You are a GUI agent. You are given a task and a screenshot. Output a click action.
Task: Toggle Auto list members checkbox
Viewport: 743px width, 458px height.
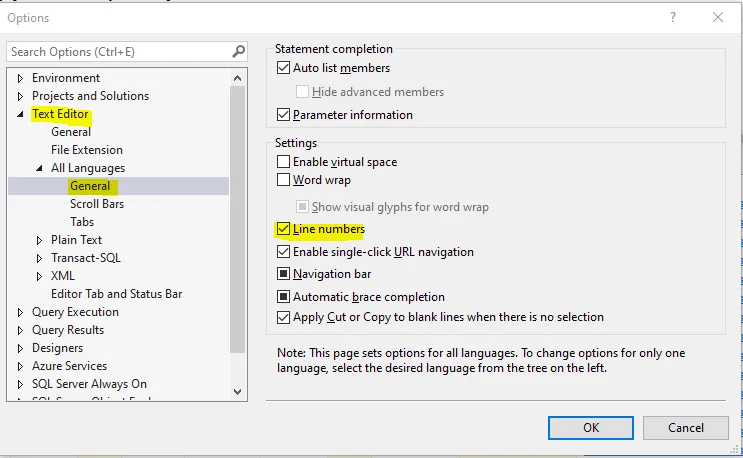283,68
